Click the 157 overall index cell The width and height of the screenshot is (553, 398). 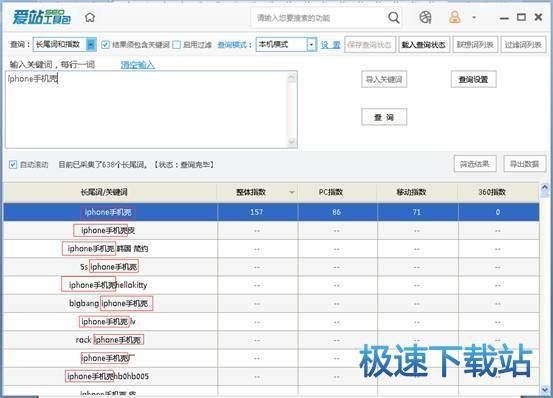point(257,212)
